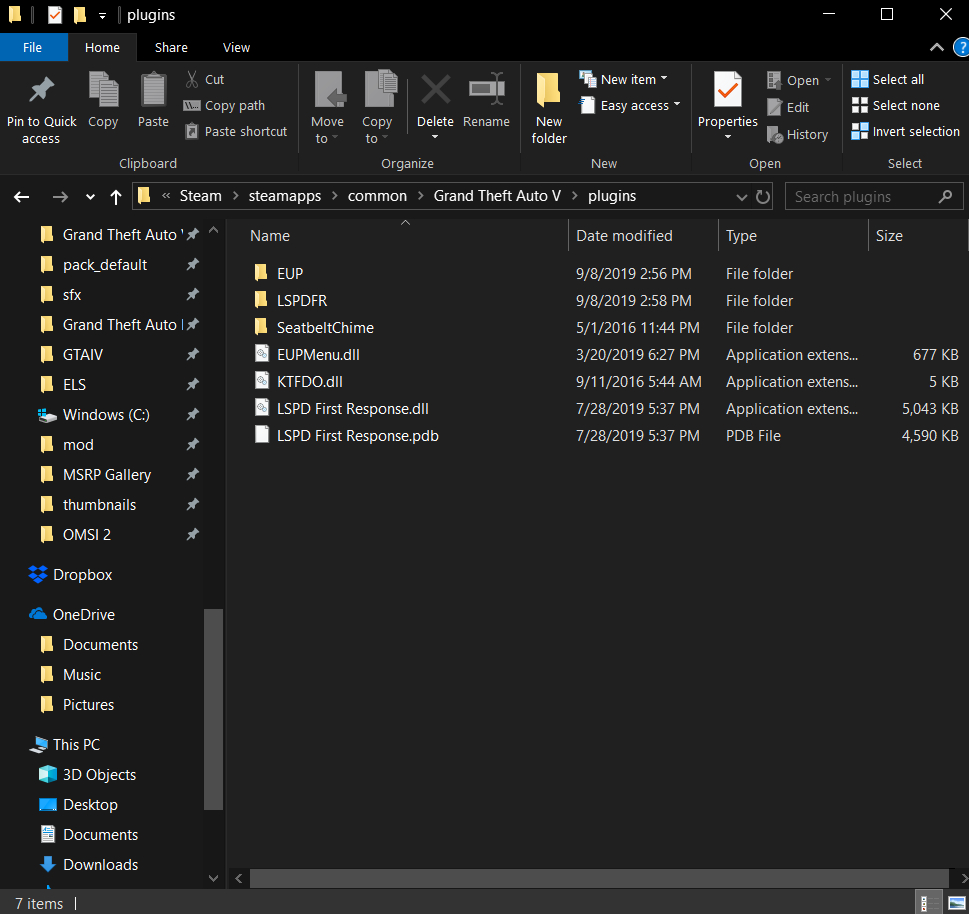Click the Search plugins field
This screenshot has width=969, height=914.
click(874, 197)
